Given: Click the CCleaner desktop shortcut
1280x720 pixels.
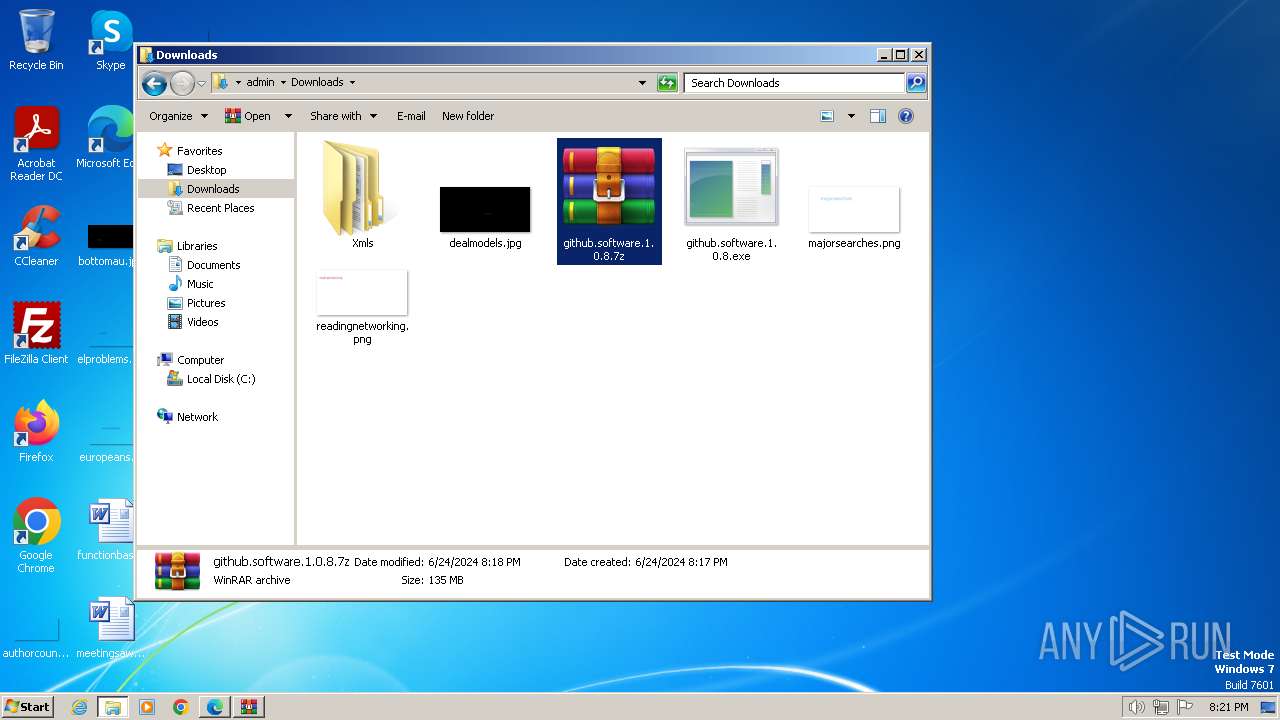Looking at the screenshot, I should tap(36, 236).
